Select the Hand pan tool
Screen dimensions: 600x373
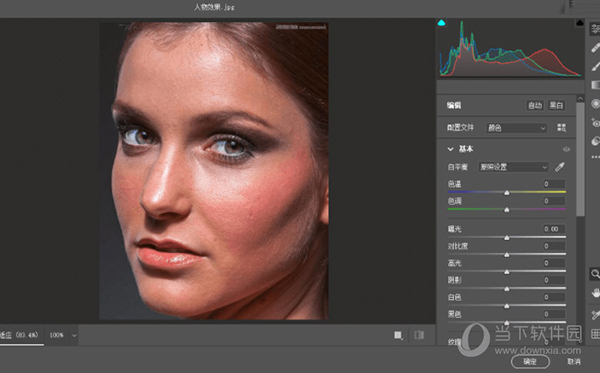coord(595,293)
